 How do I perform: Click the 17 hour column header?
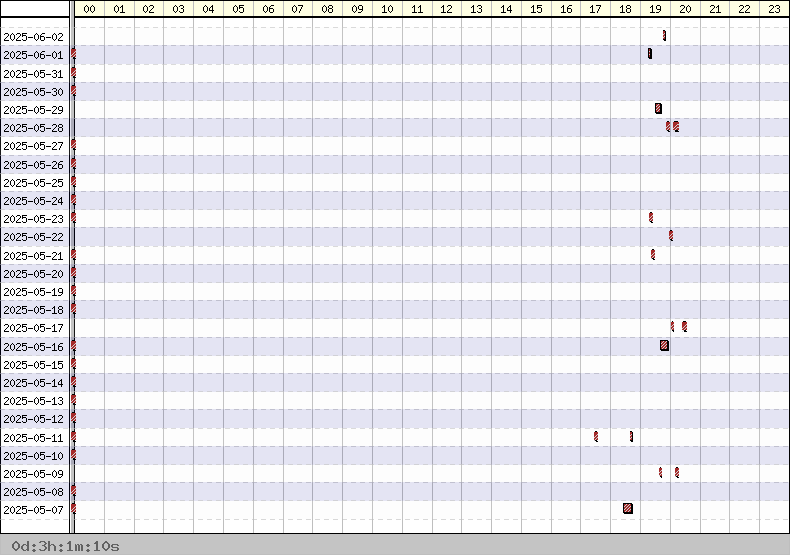[x=596, y=9]
